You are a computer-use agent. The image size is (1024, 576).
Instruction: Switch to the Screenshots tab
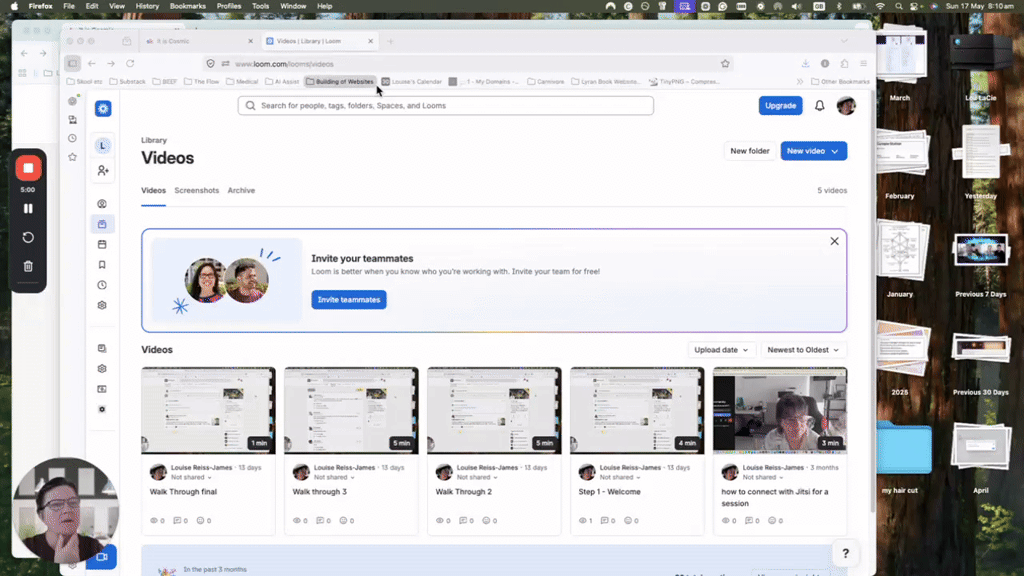197,191
